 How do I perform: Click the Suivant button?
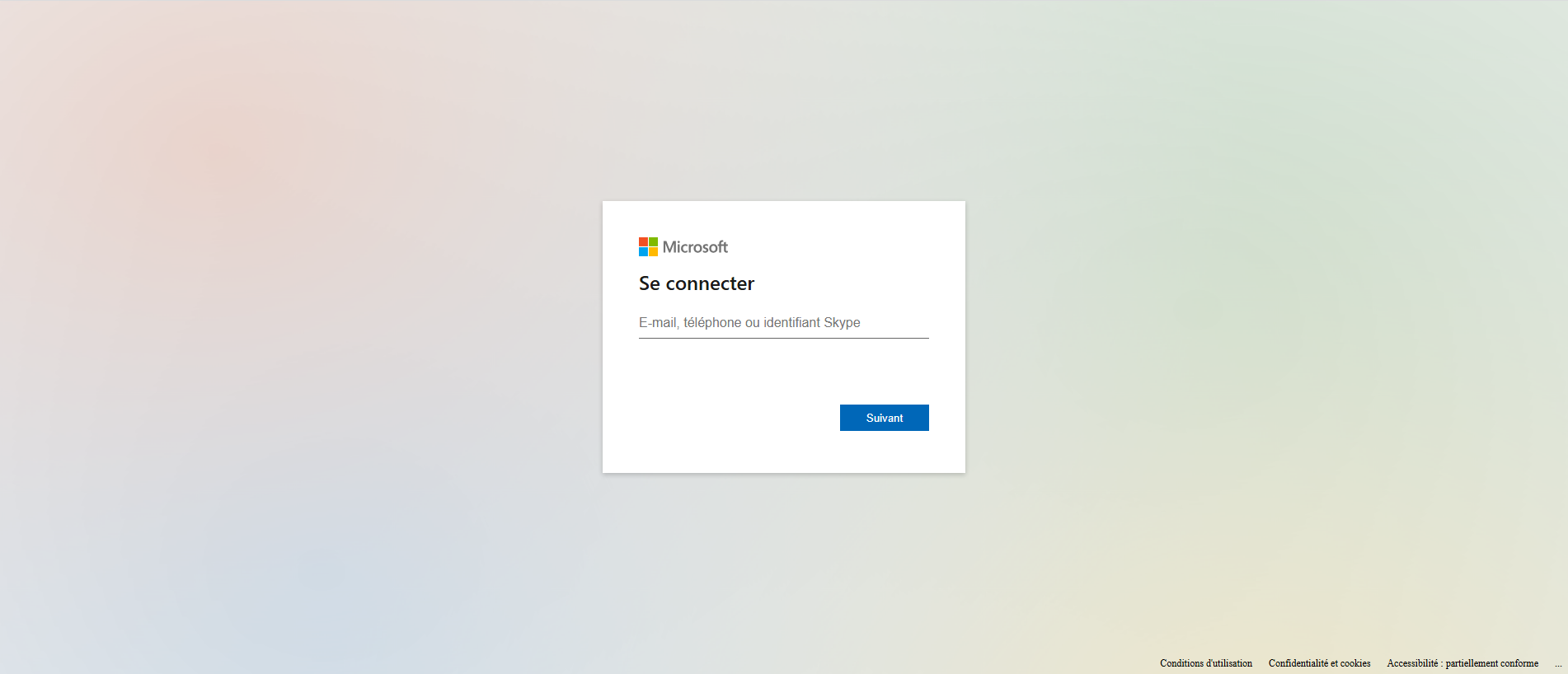click(x=884, y=418)
